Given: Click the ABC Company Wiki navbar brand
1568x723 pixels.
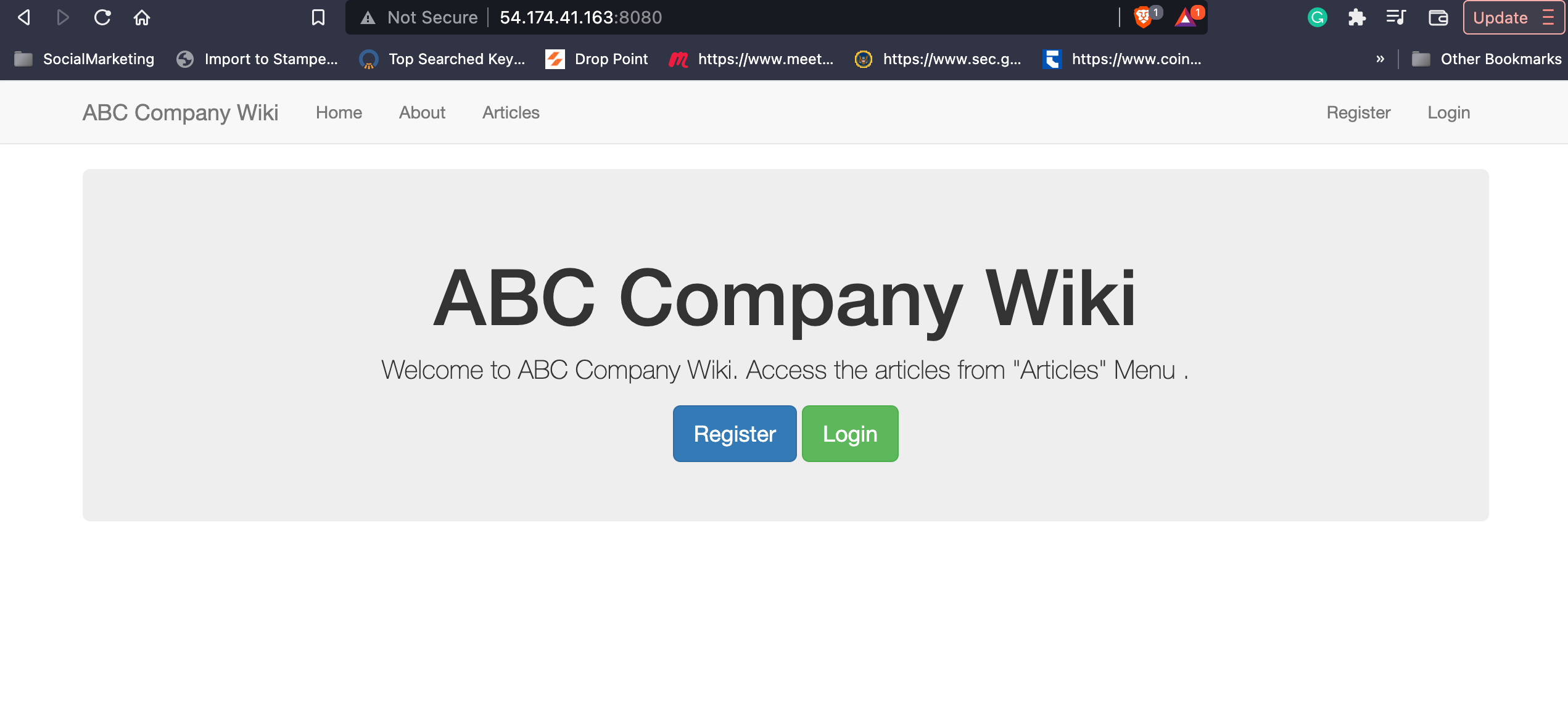Looking at the screenshot, I should point(180,112).
